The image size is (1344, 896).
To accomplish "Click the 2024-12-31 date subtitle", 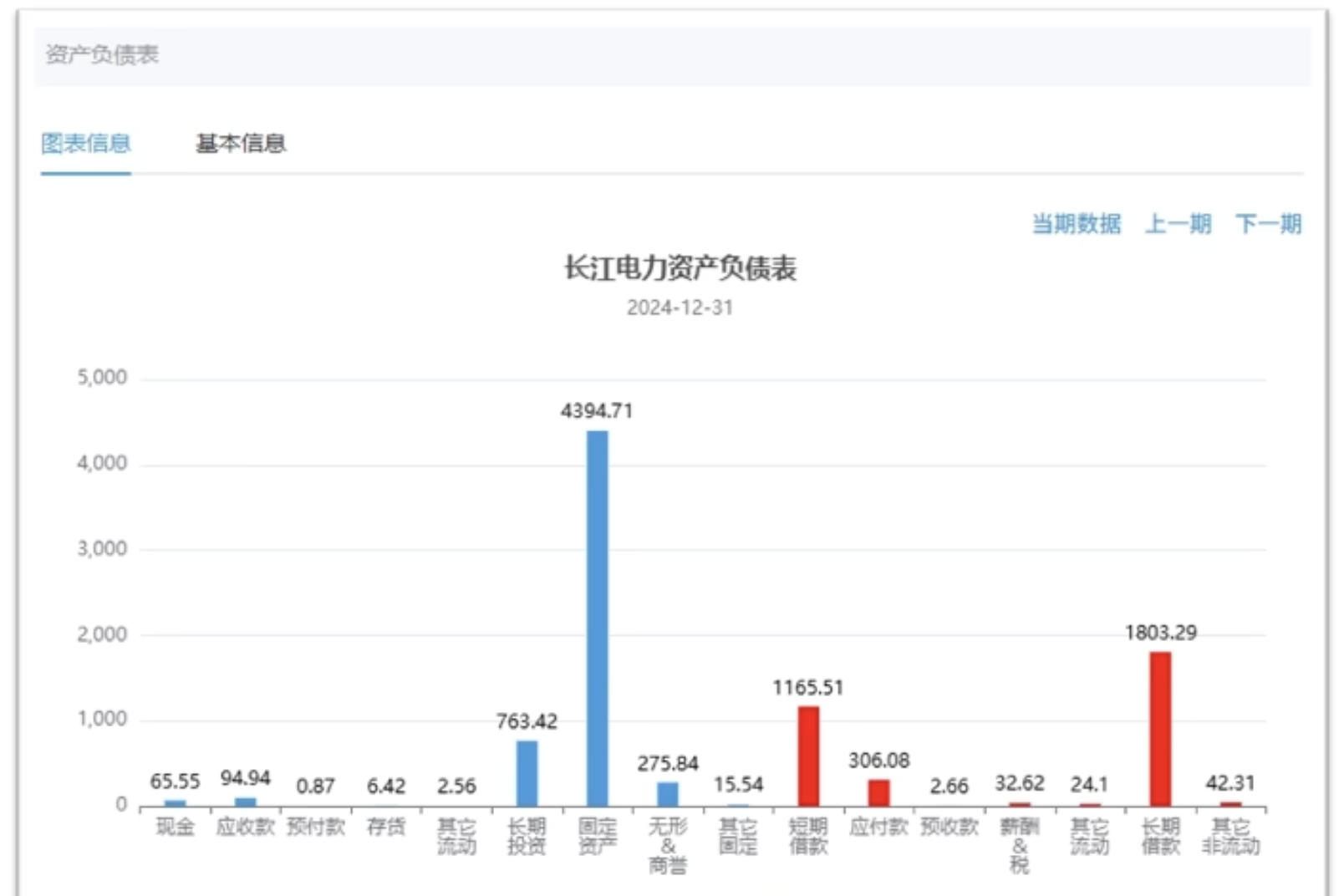I will tap(680, 308).
